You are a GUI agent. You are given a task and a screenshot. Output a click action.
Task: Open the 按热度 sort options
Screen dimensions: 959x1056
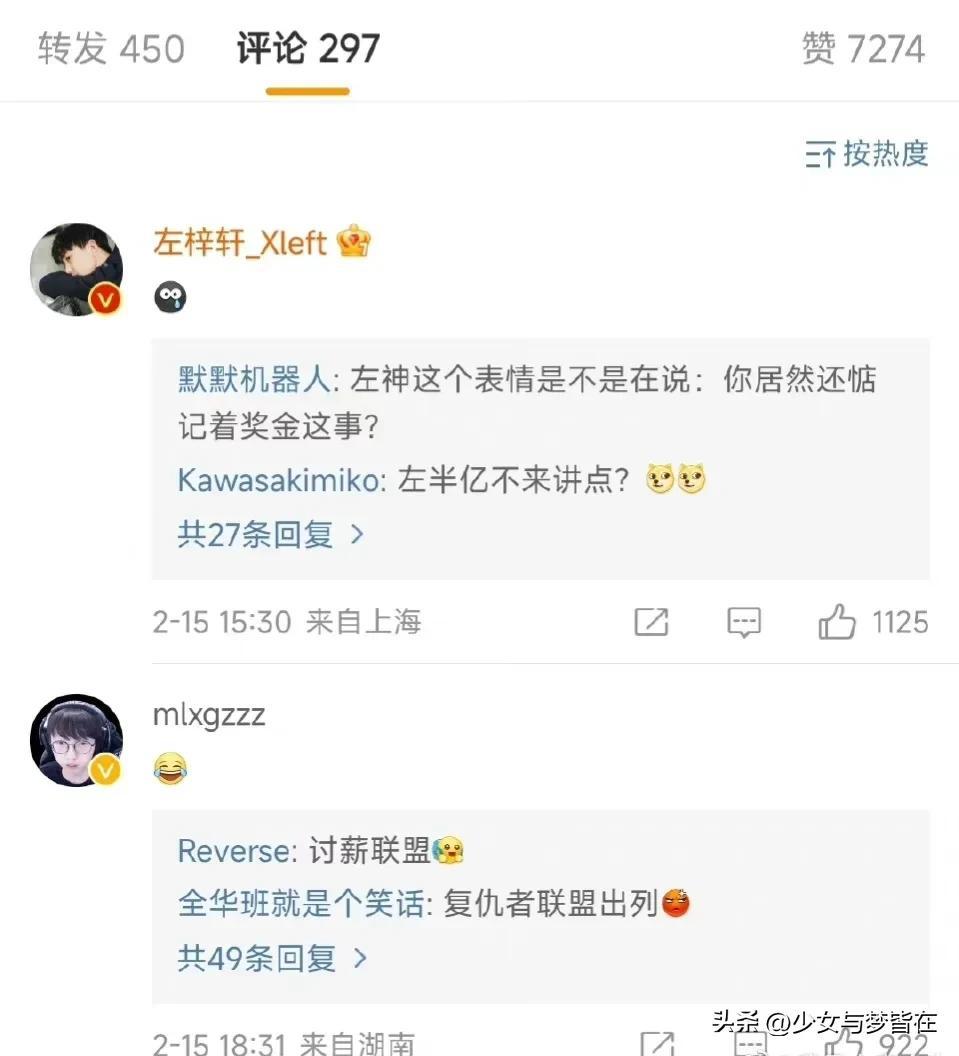point(866,154)
